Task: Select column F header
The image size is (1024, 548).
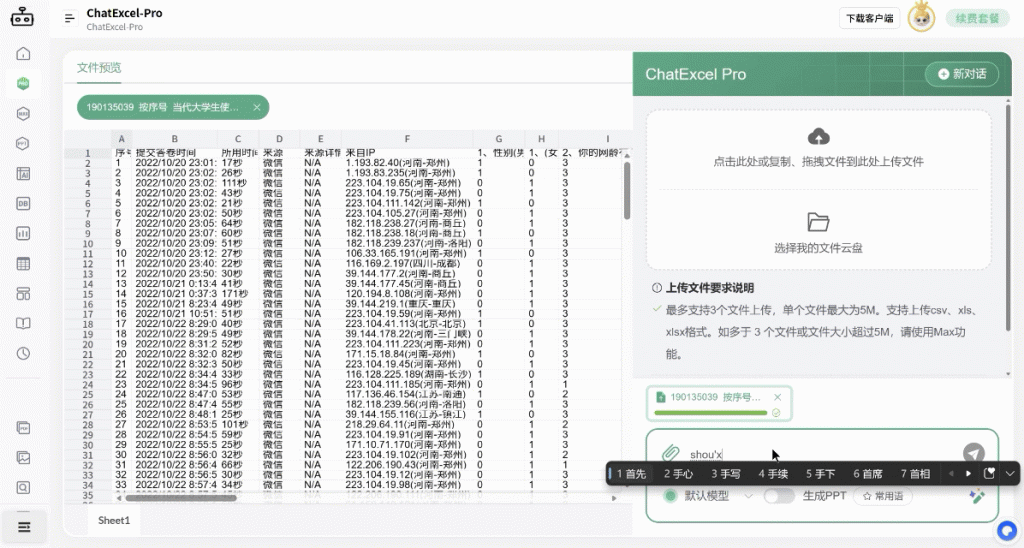Action: (407, 138)
